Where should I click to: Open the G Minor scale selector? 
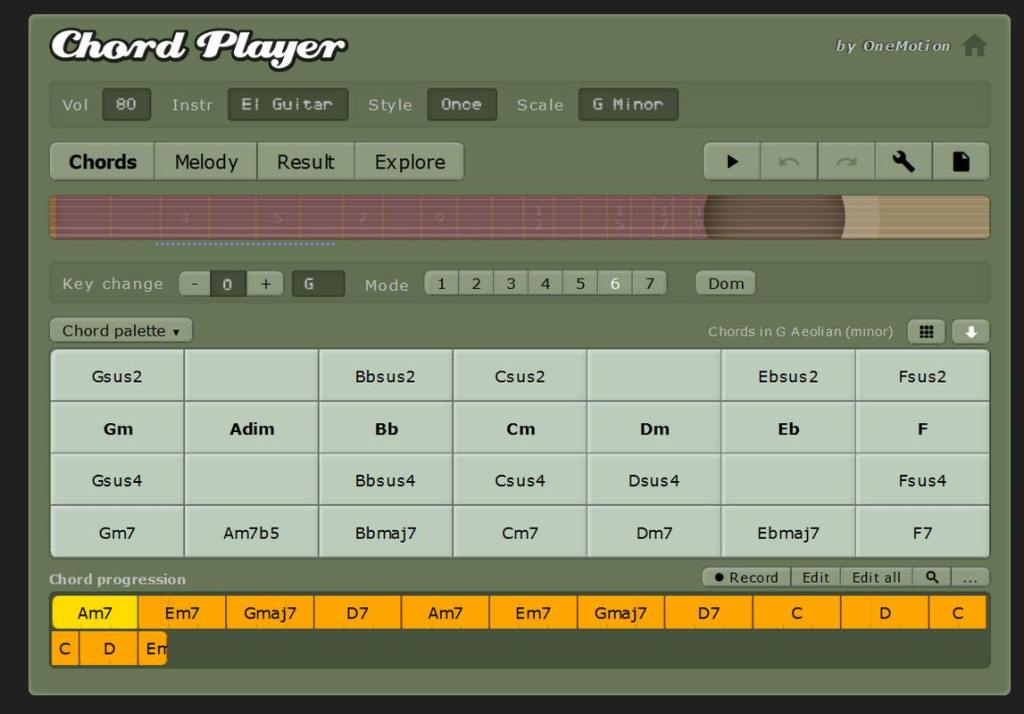point(627,105)
